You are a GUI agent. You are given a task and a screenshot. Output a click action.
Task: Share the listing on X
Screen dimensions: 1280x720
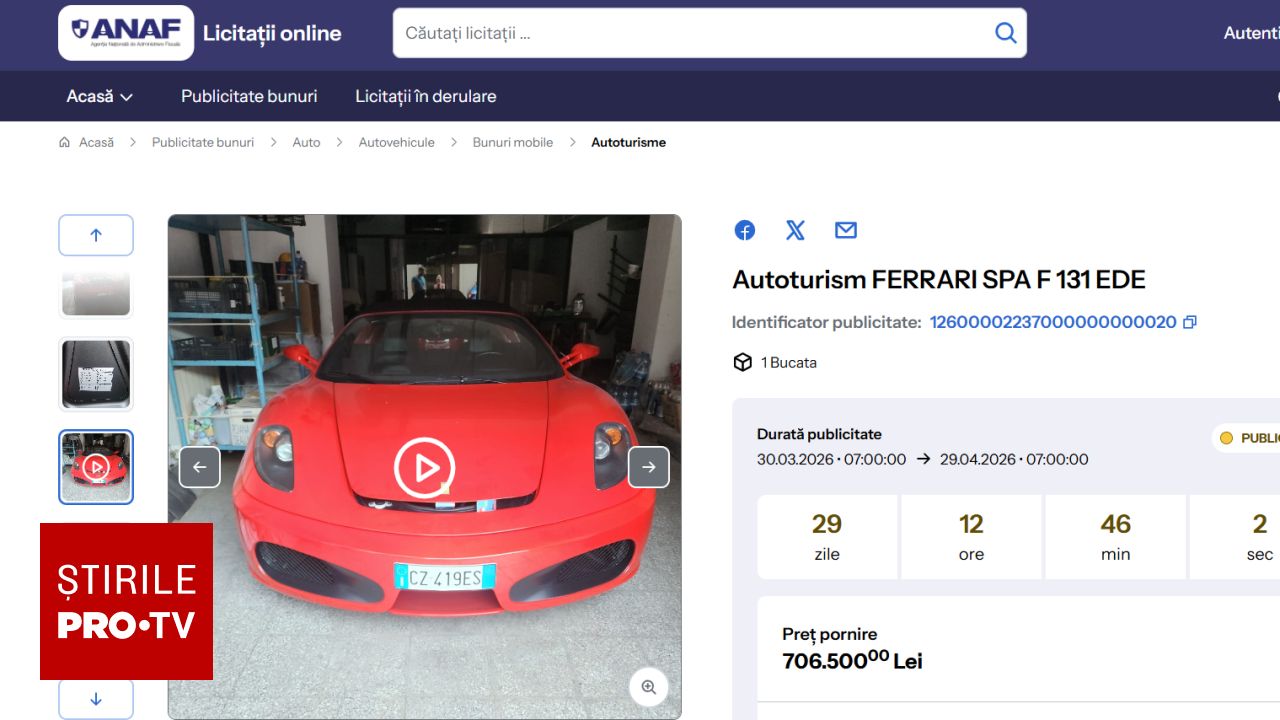[x=795, y=230]
